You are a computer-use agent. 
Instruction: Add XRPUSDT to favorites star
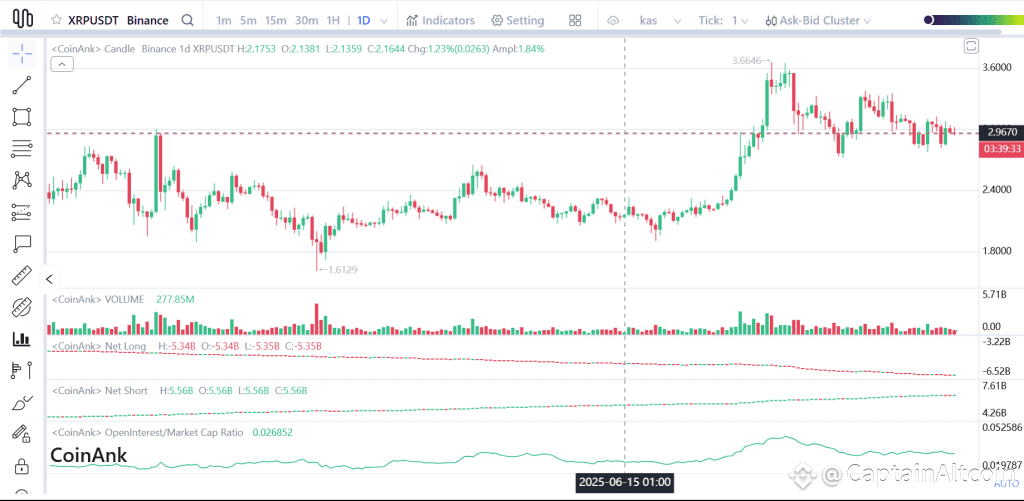pyautogui.click(x=57, y=20)
